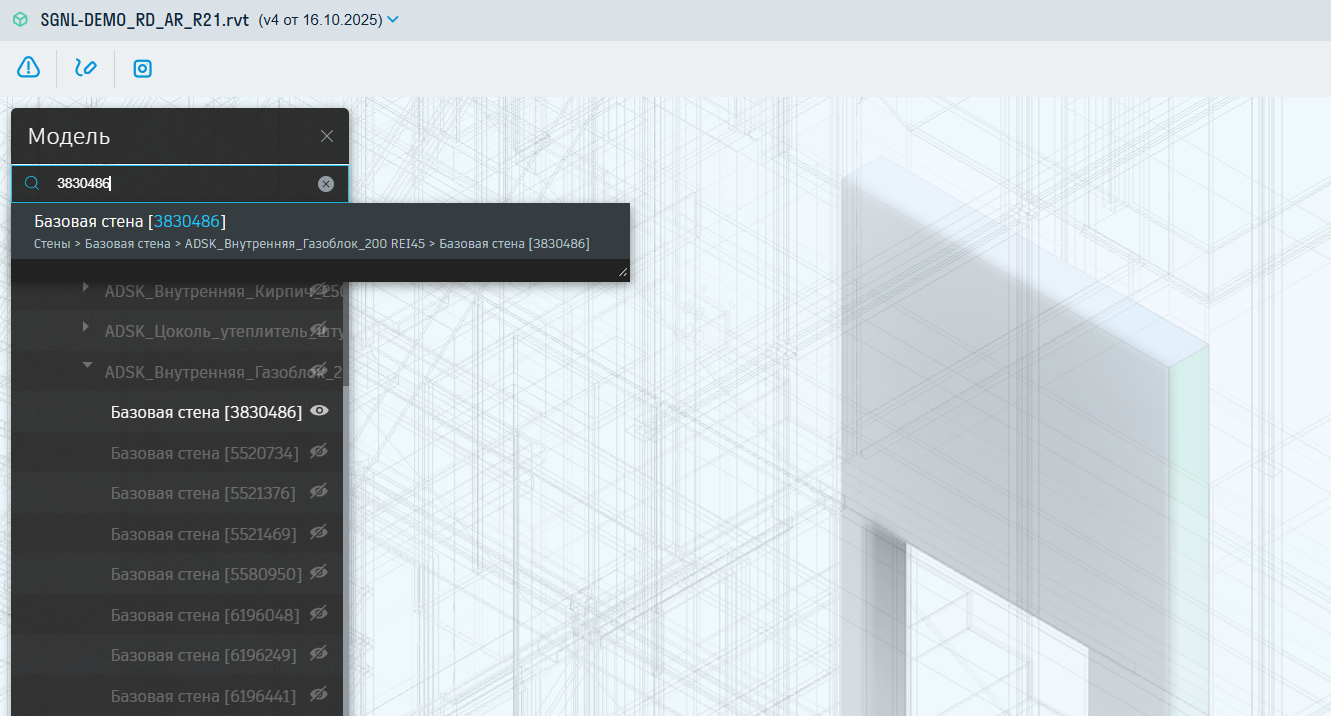Clear the search field text
The image size is (1331, 716).
326,184
